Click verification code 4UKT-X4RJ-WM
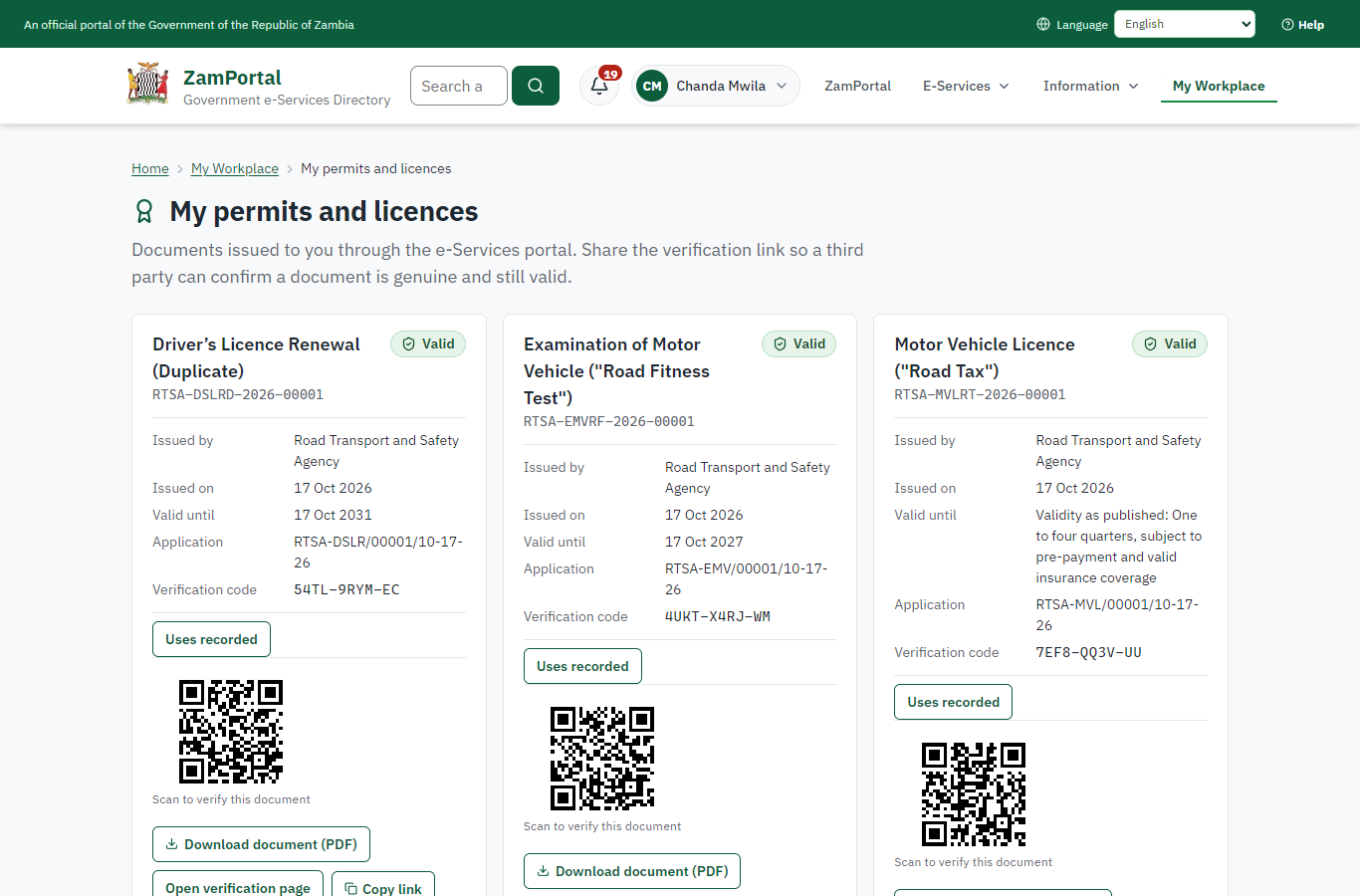Image resolution: width=1360 pixels, height=896 pixels. 718,616
